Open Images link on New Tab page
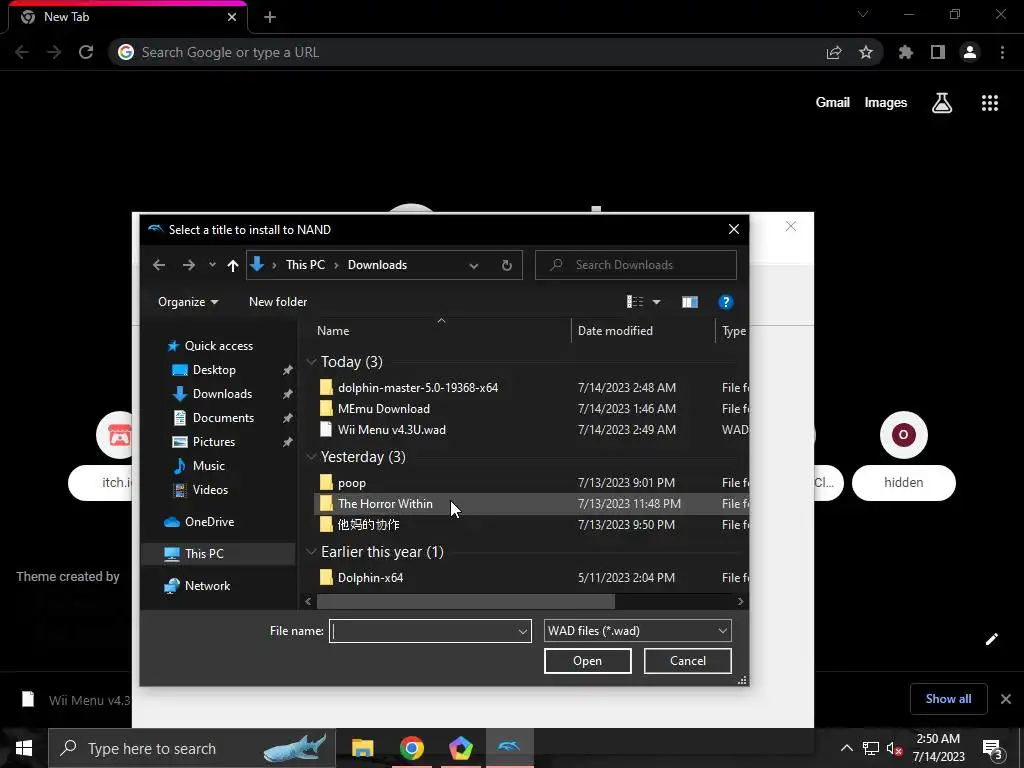Screen dimensions: 1024x768 886,103
